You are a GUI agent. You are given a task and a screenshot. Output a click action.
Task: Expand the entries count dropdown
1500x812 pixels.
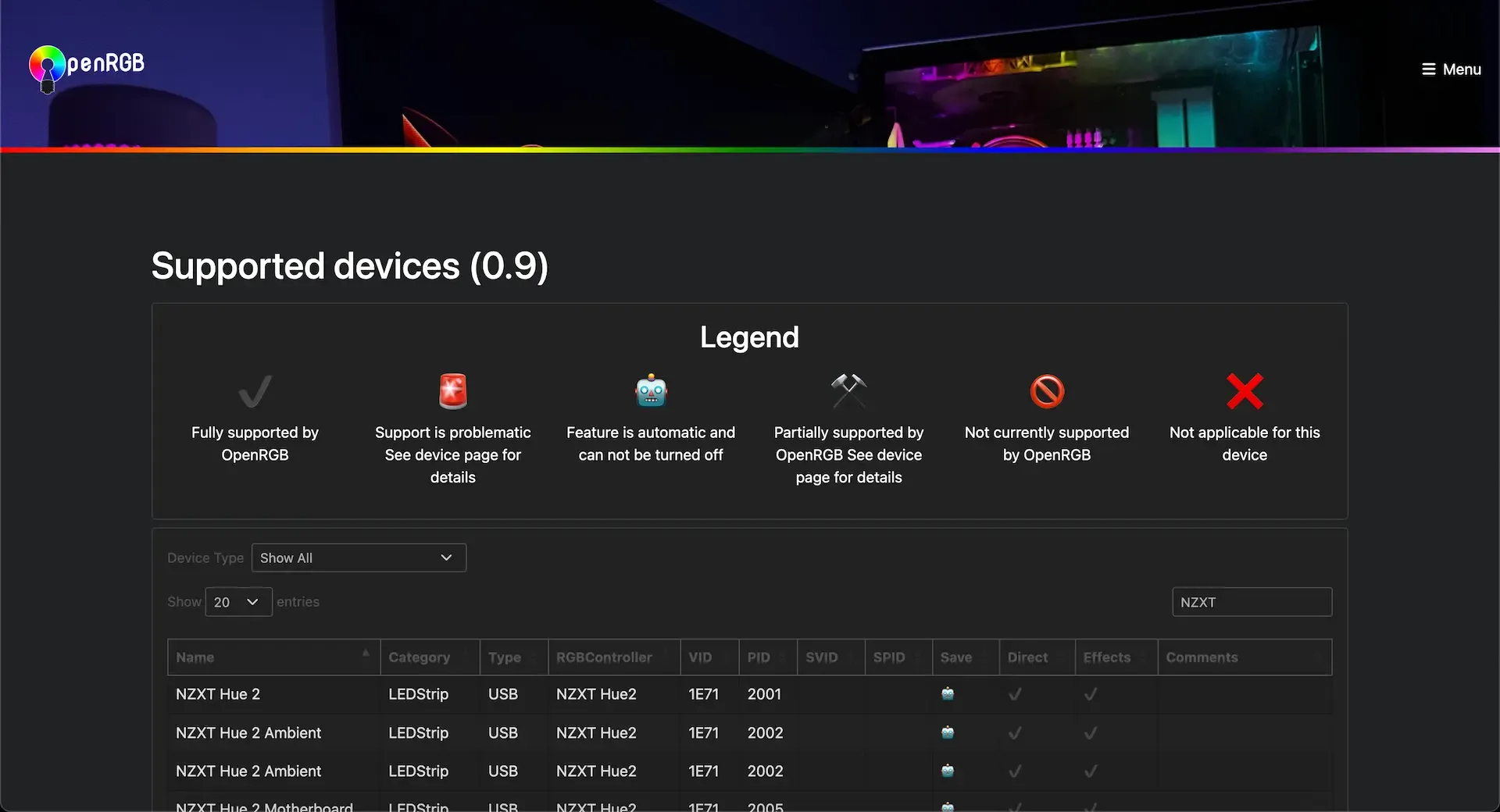(x=238, y=602)
